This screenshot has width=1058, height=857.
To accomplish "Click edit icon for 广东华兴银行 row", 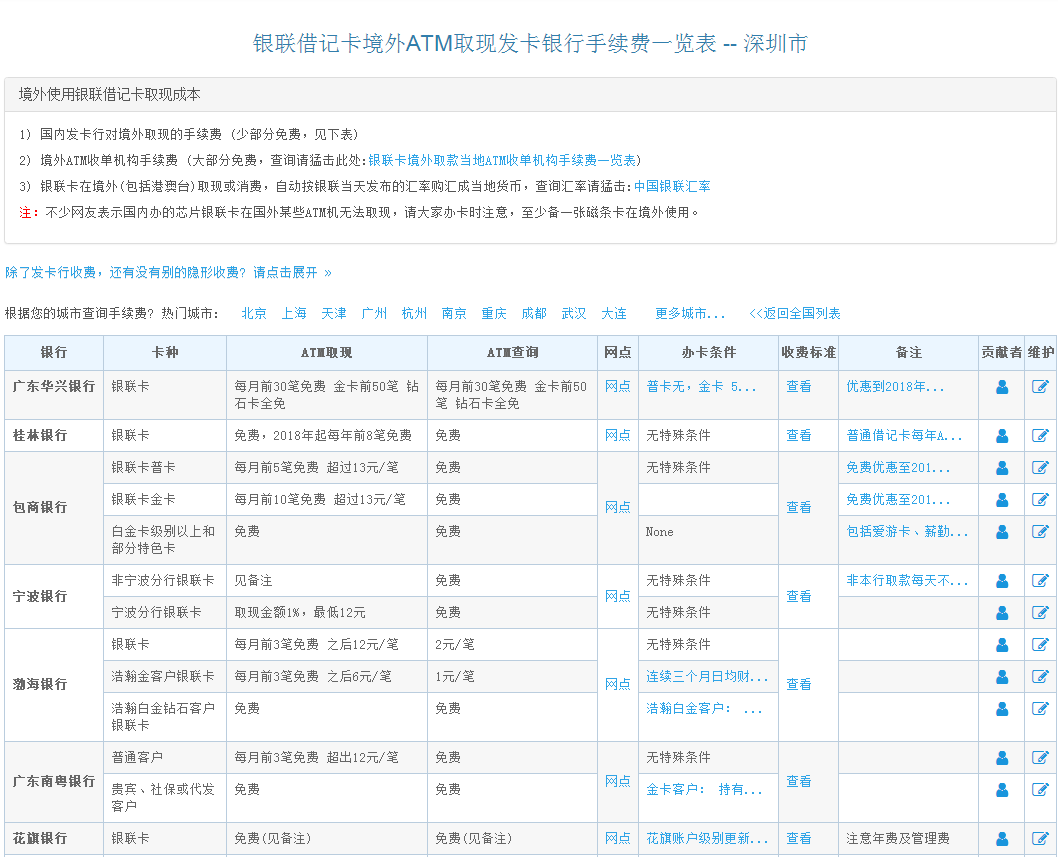I will pos(1040,387).
